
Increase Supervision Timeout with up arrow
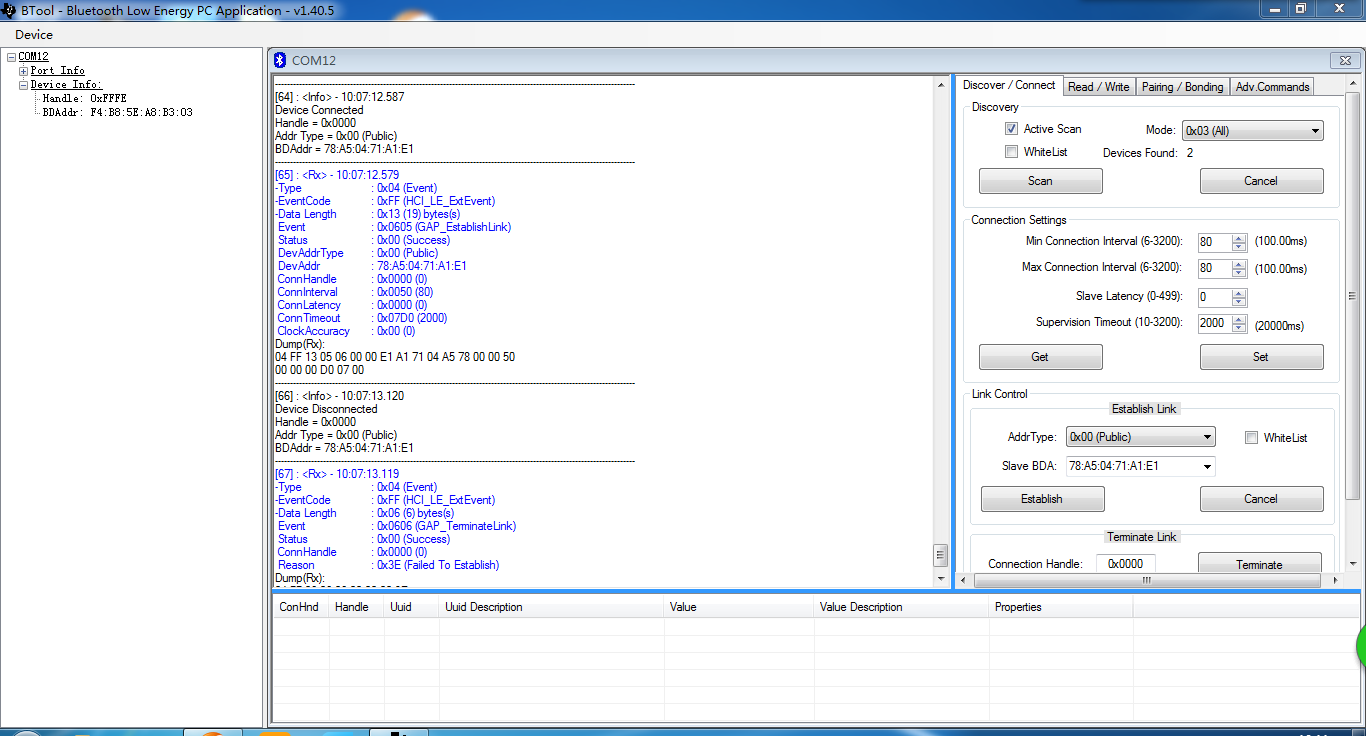point(1239,320)
